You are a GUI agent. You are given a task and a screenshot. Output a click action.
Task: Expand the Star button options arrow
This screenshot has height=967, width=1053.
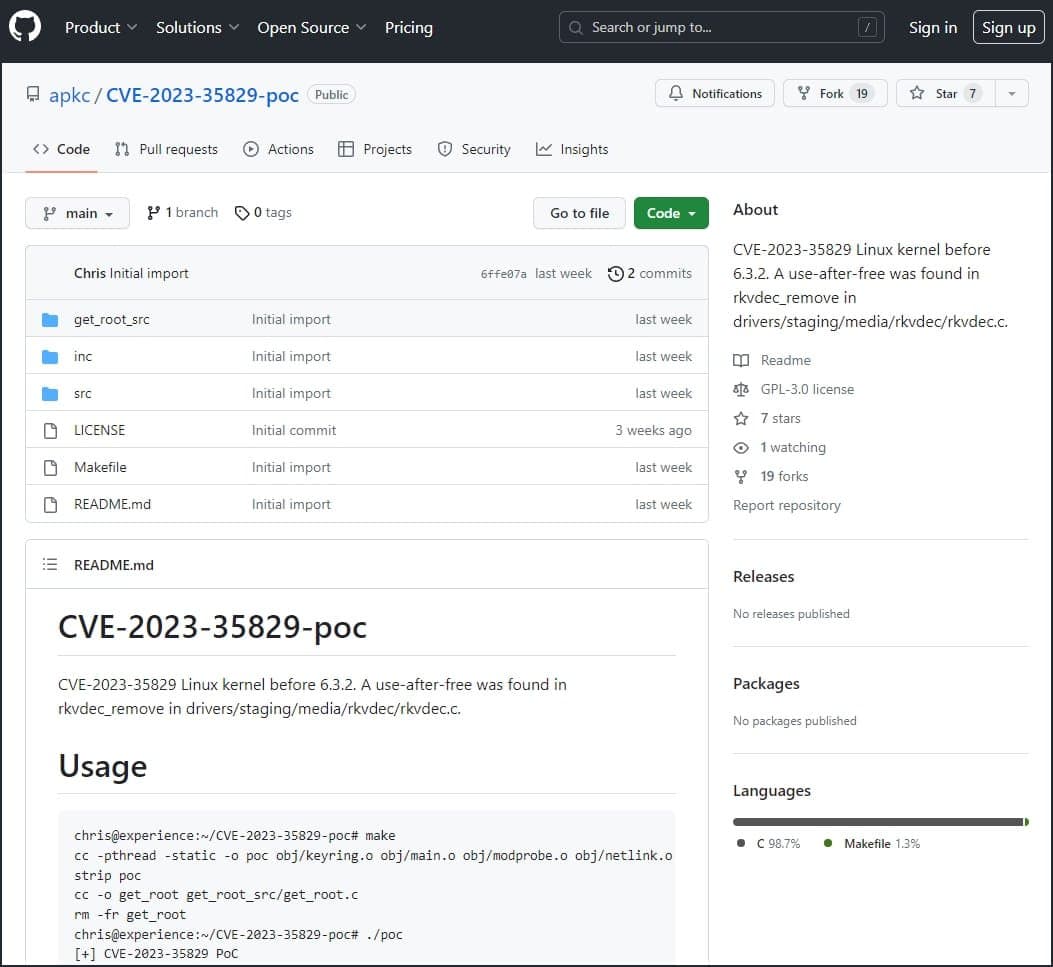tap(1011, 93)
